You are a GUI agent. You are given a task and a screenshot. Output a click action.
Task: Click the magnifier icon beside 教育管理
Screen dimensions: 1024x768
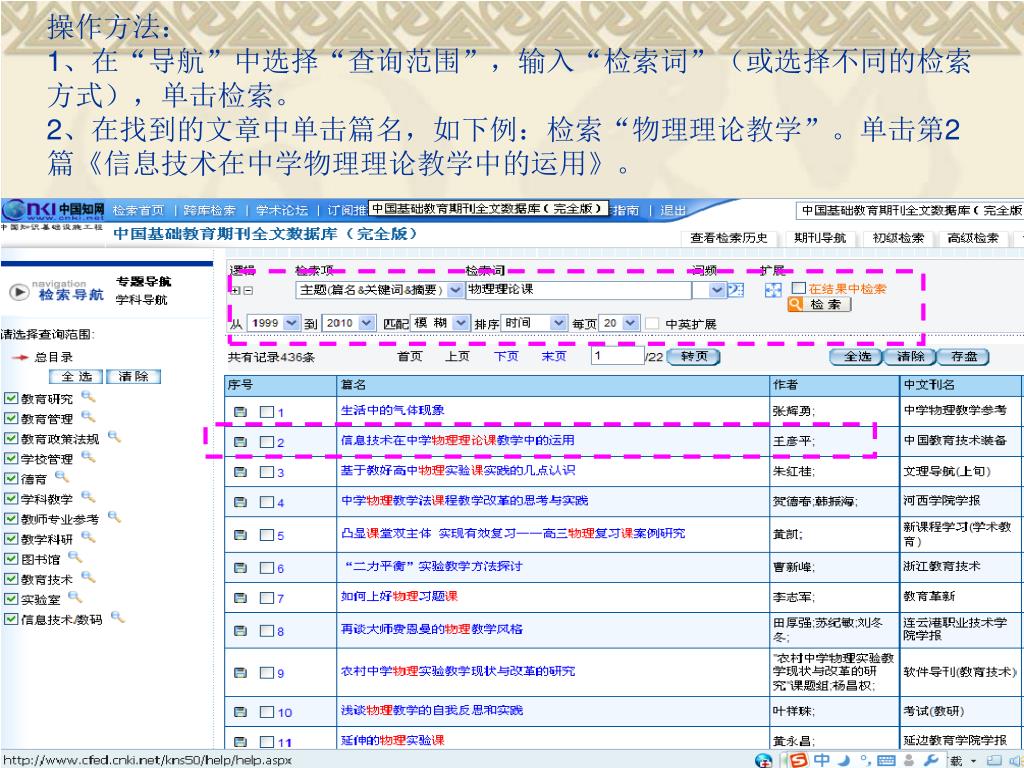point(88,417)
